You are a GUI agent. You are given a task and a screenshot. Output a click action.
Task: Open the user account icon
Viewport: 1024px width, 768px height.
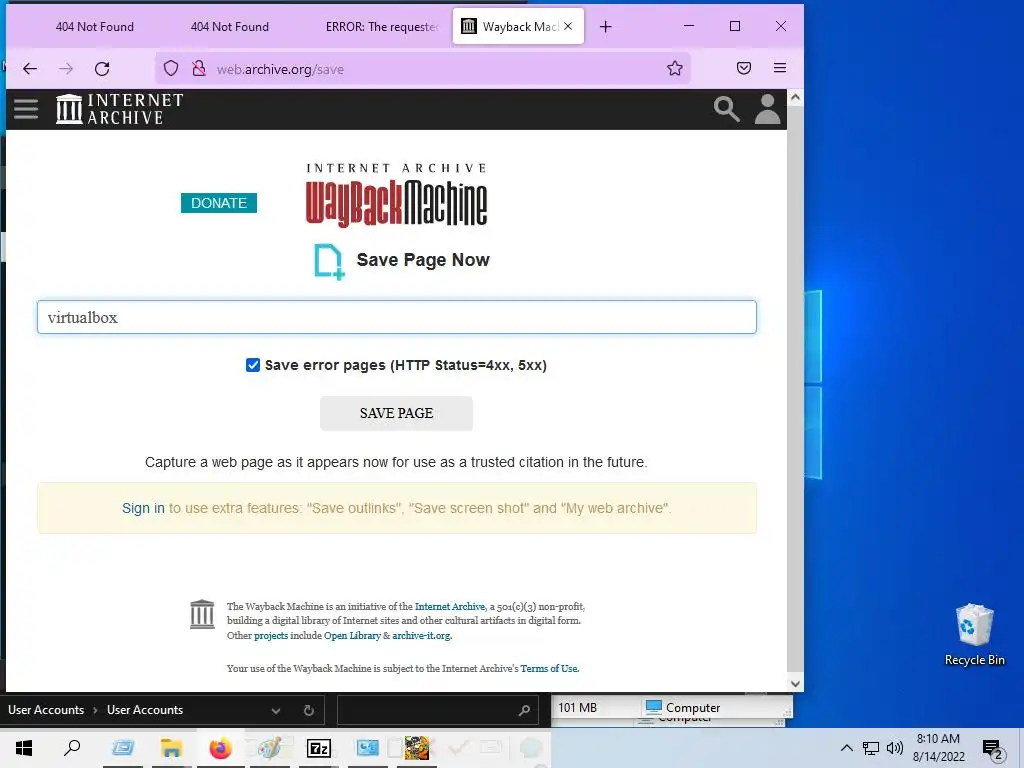point(767,109)
